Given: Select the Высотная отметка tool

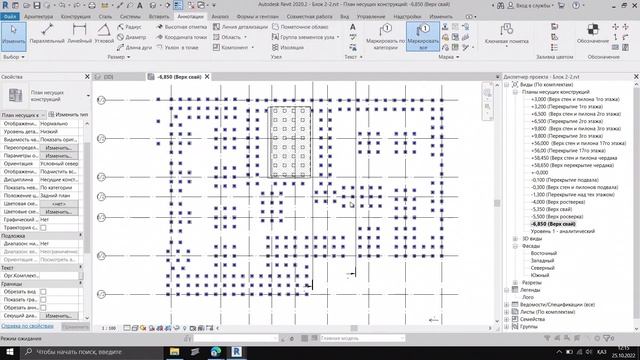Looking at the screenshot, I should [x=182, y=27].
